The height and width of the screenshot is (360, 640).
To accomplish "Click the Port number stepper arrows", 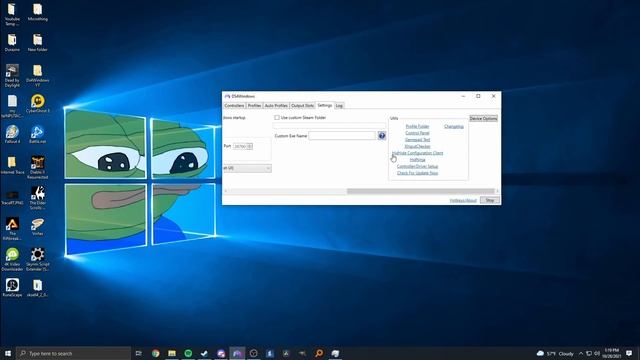I will tap(249, 146).
